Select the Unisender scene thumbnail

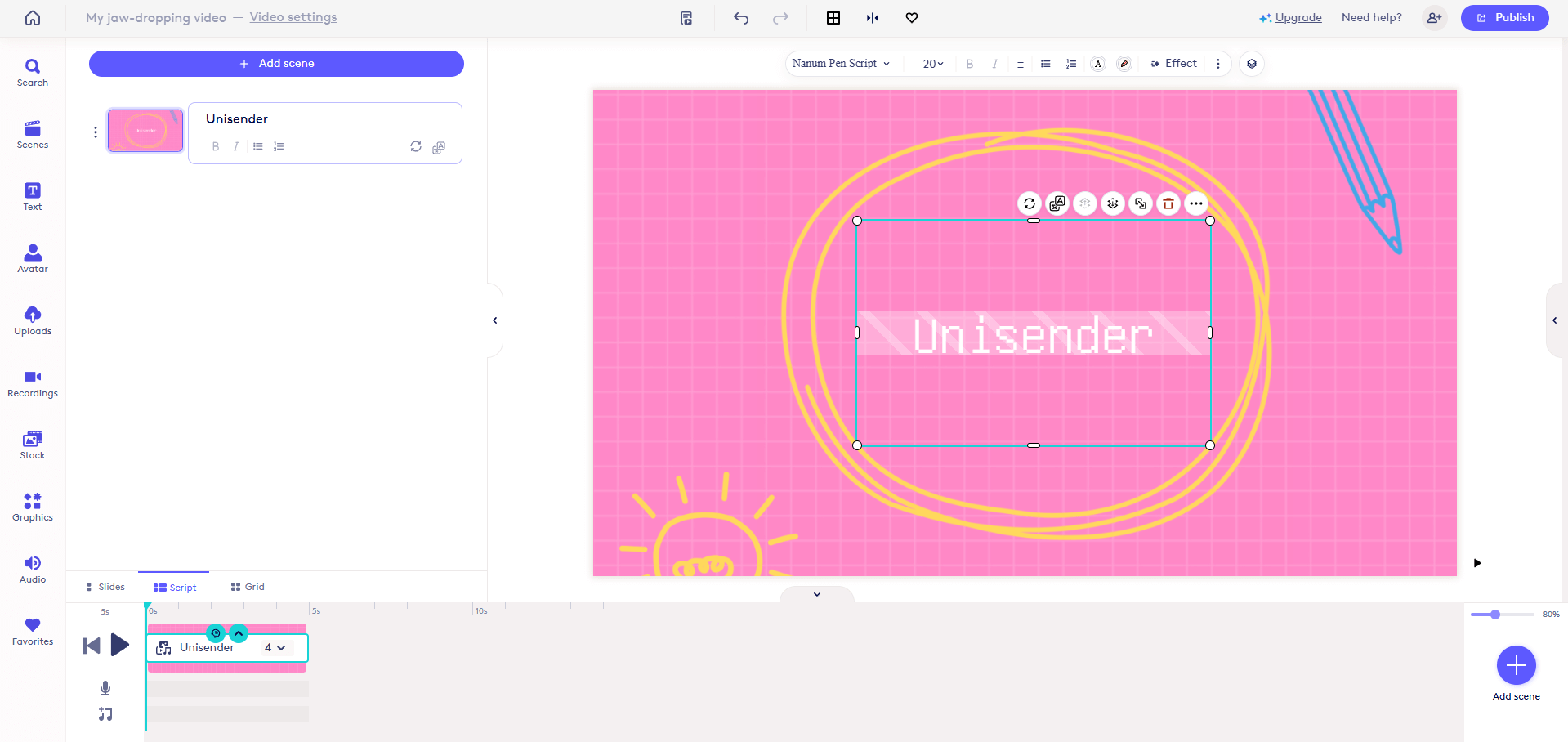point(145,131)
